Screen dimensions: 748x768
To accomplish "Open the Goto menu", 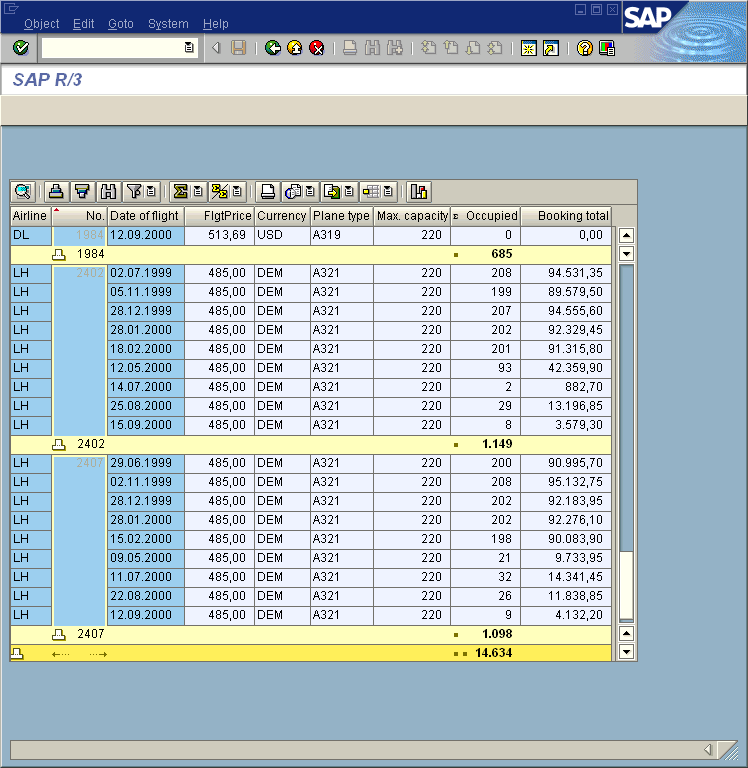I will coord(121,24).
